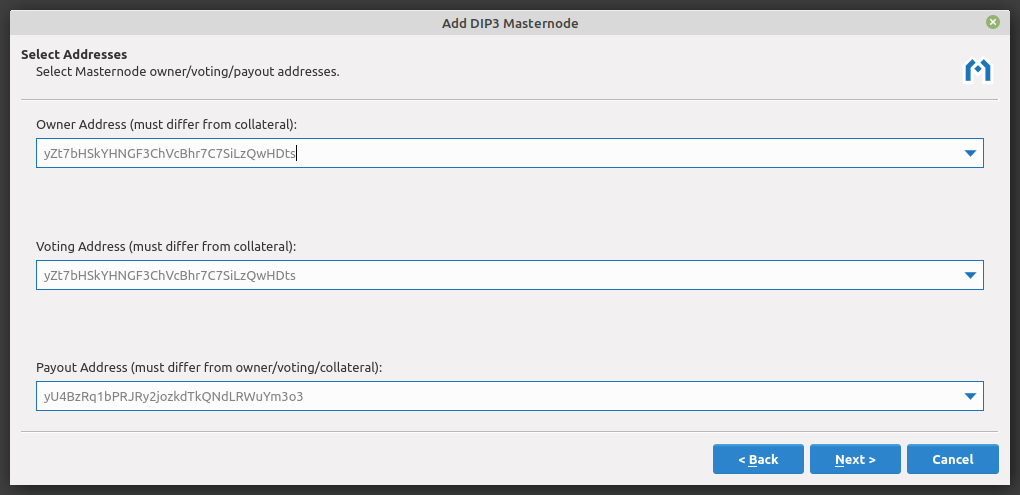Click the blank area between Owner and Voting sections

[509, 205]
